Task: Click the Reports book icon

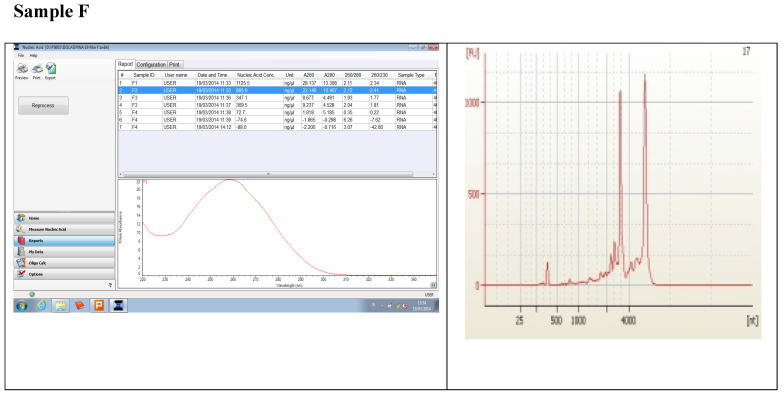Action: pos(20,240)
